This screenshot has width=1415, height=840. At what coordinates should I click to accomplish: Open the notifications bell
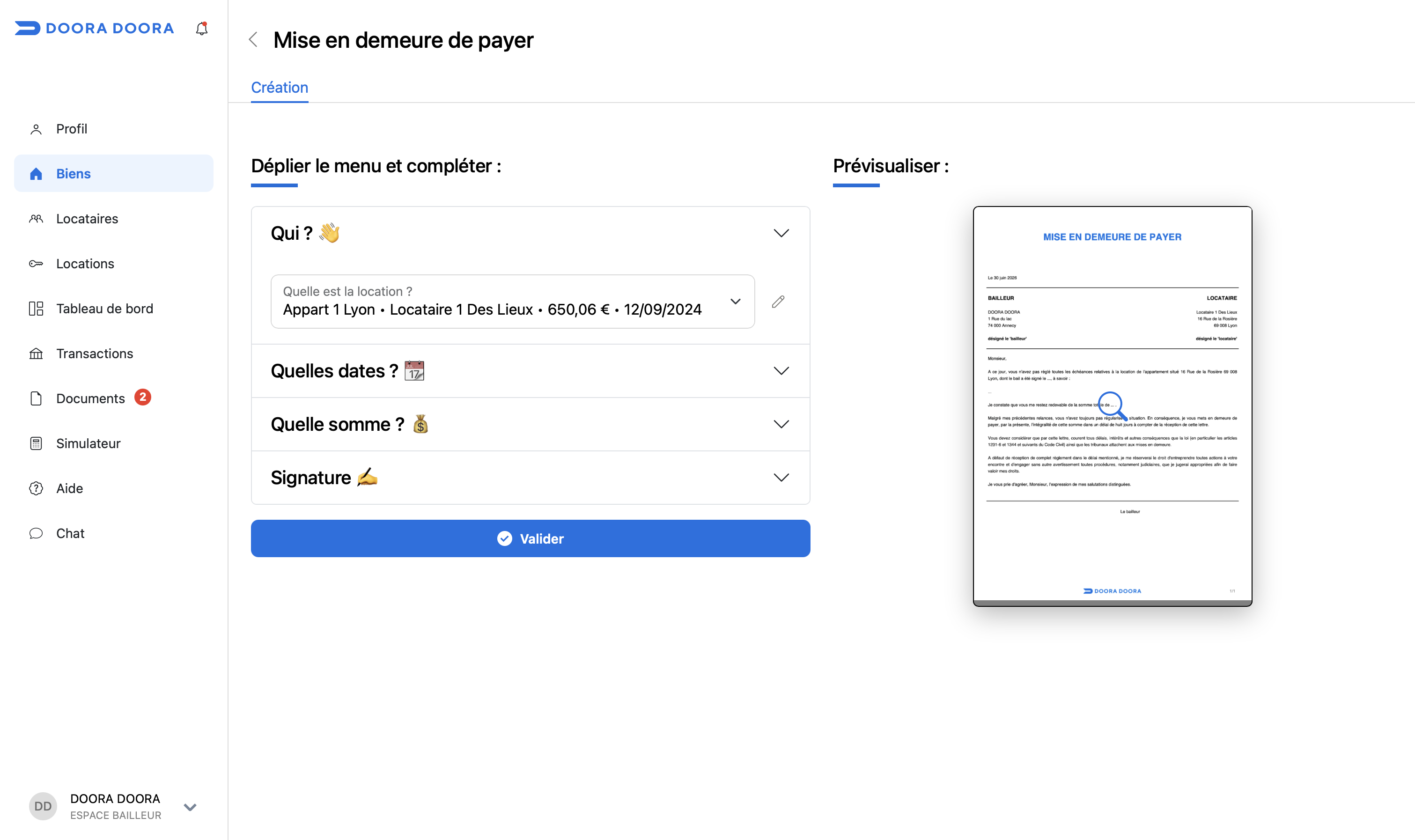tap(201, 28)
